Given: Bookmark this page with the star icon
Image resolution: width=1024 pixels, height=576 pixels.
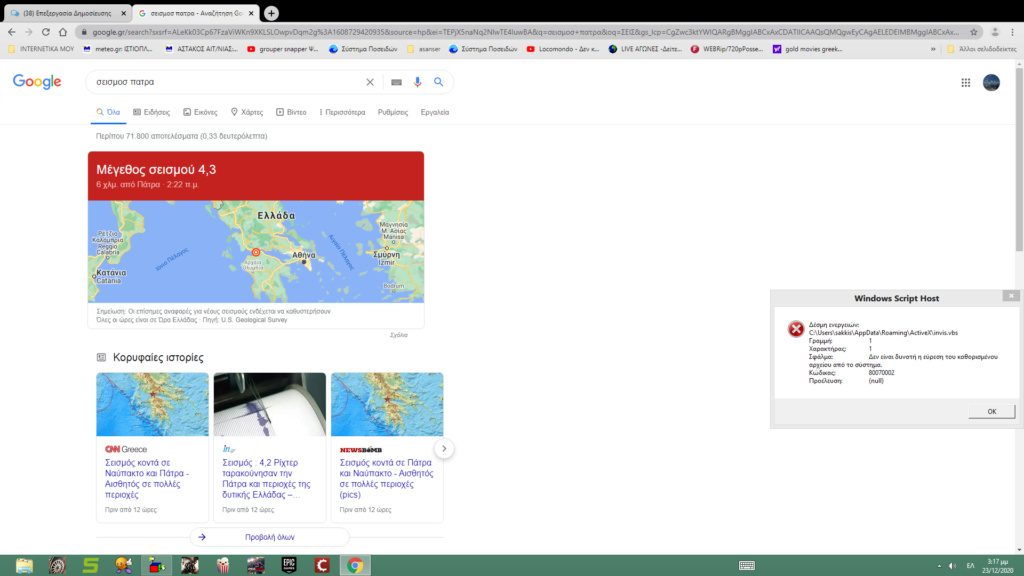Looking at the screenshot, I should [x=974, y=32].
